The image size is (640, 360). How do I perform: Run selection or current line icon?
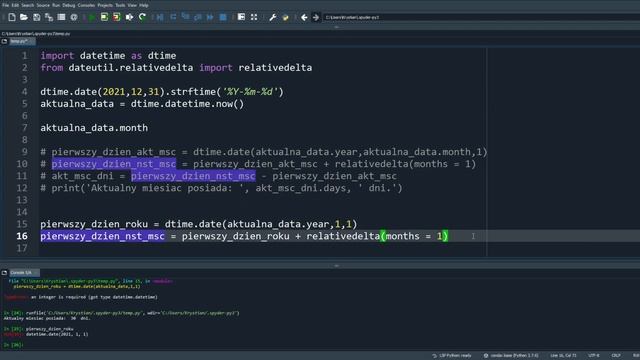pos(129,17)
